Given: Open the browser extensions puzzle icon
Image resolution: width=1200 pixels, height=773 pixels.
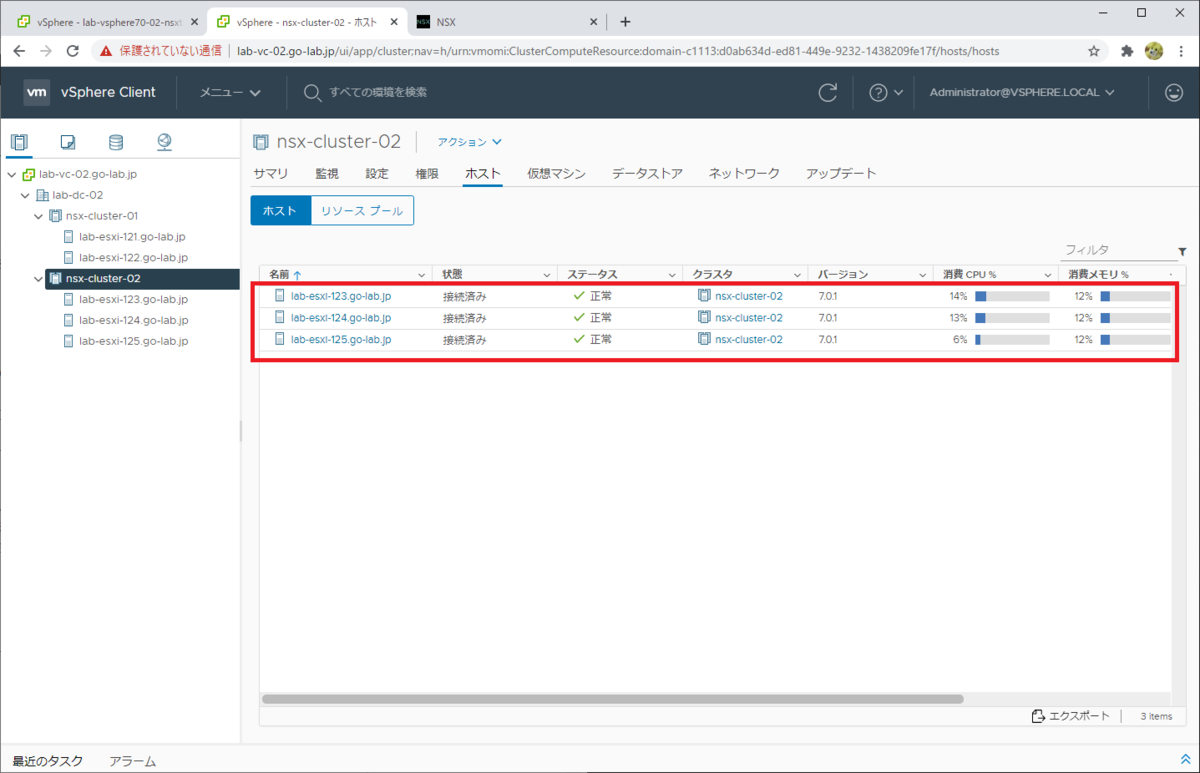Looking at the screenshot, I should 1127,50.
